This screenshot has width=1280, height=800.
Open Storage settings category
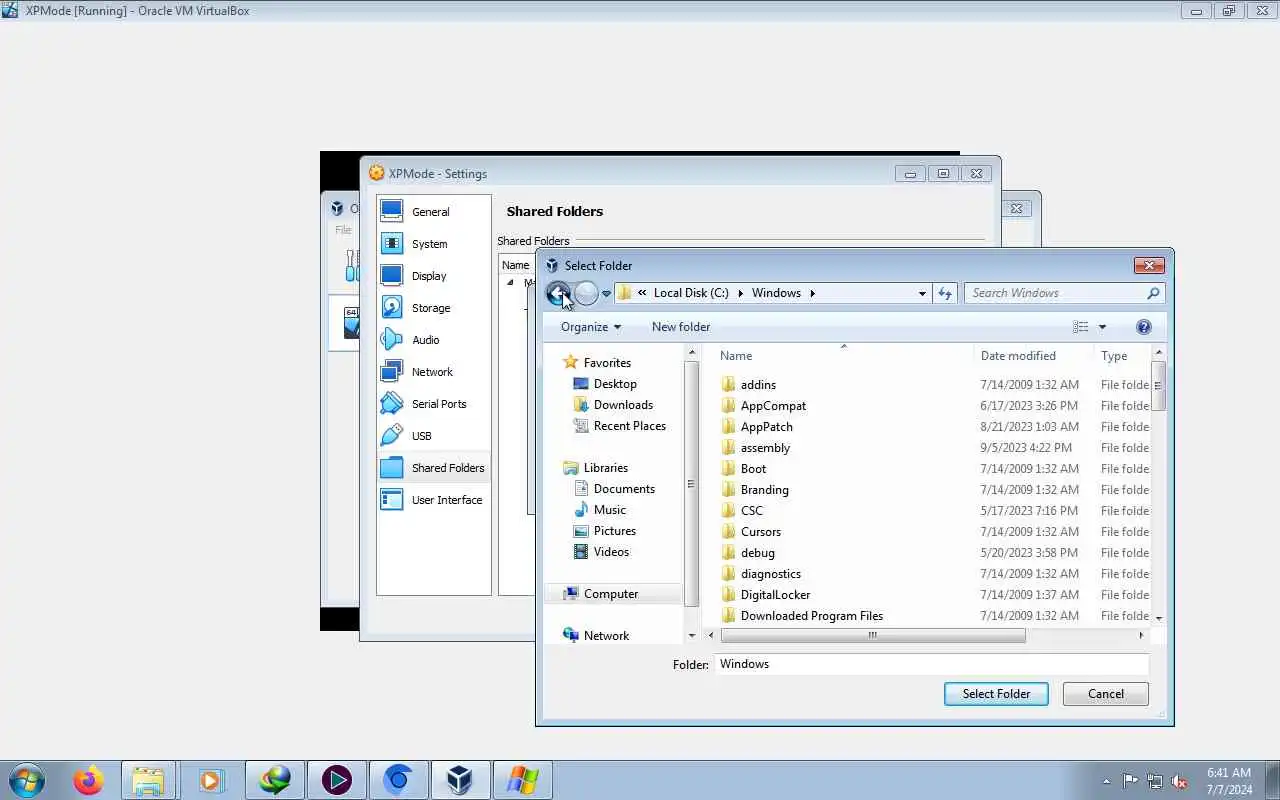(x=433, y=308)
